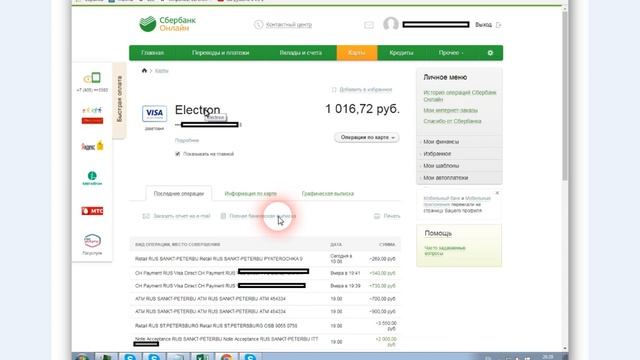The height and width of the screenshot is (360, 640).
Task: Select the Yandex Money quick-pay icon
Action: point(92,146)
